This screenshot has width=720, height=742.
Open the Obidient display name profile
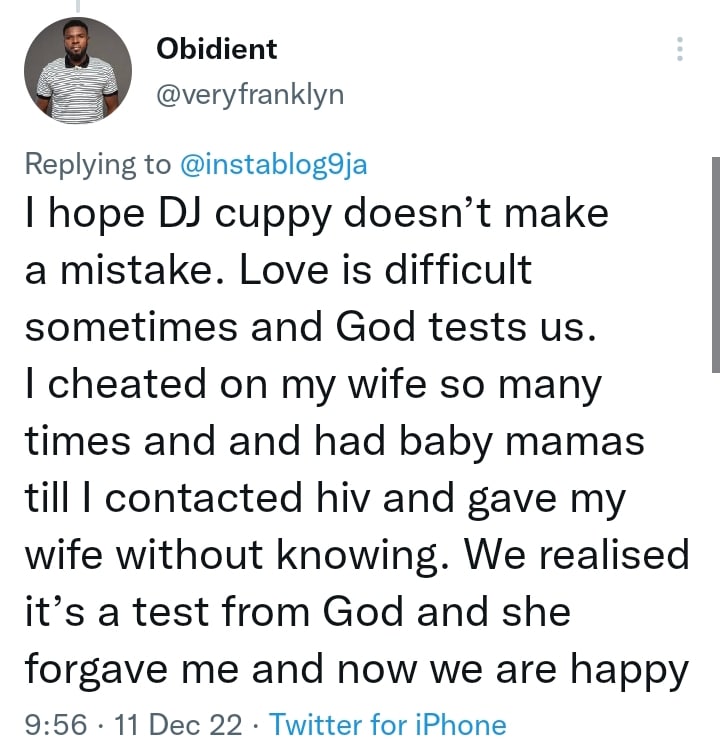click(x=217, y=47)
